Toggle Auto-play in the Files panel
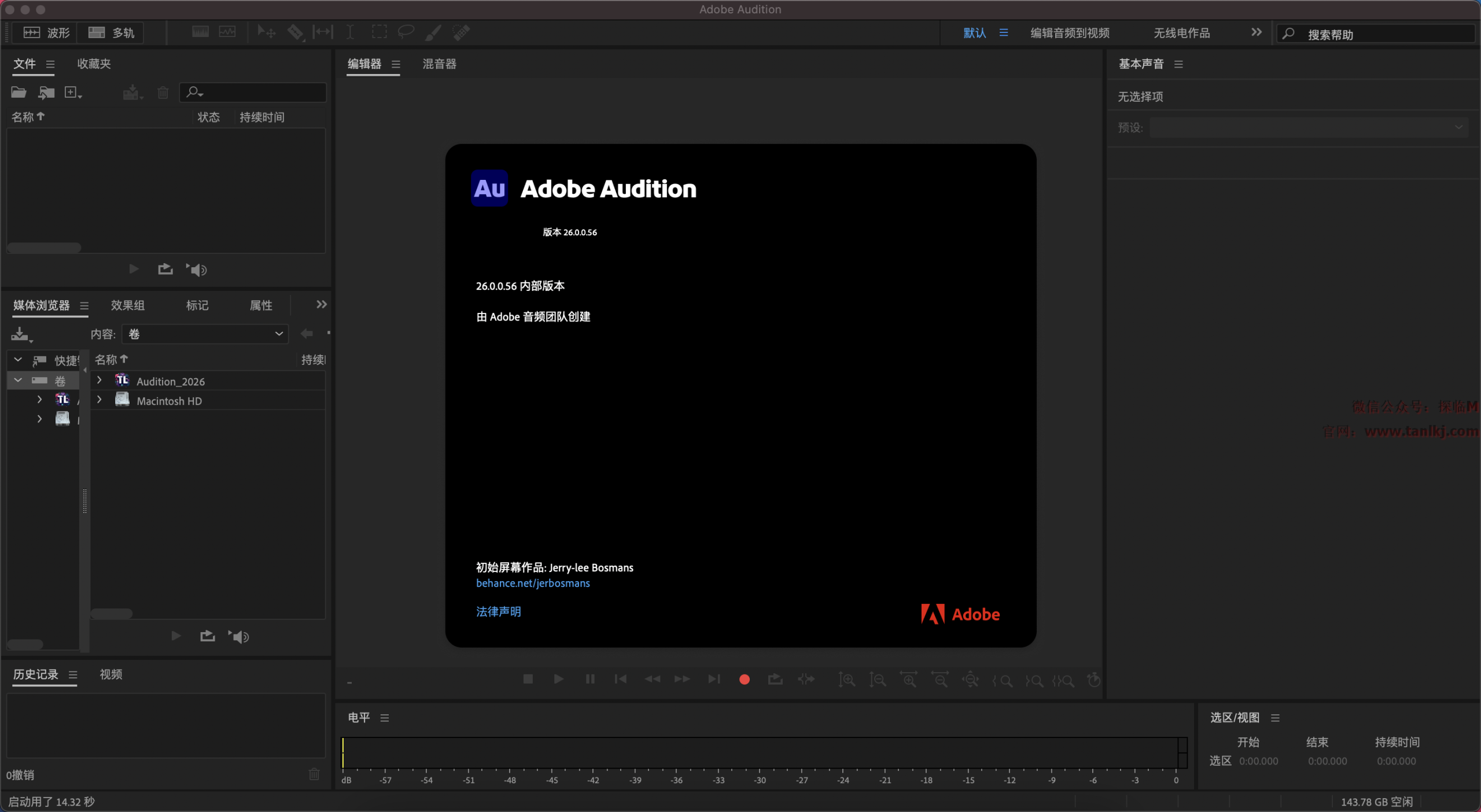 [197, 270]
